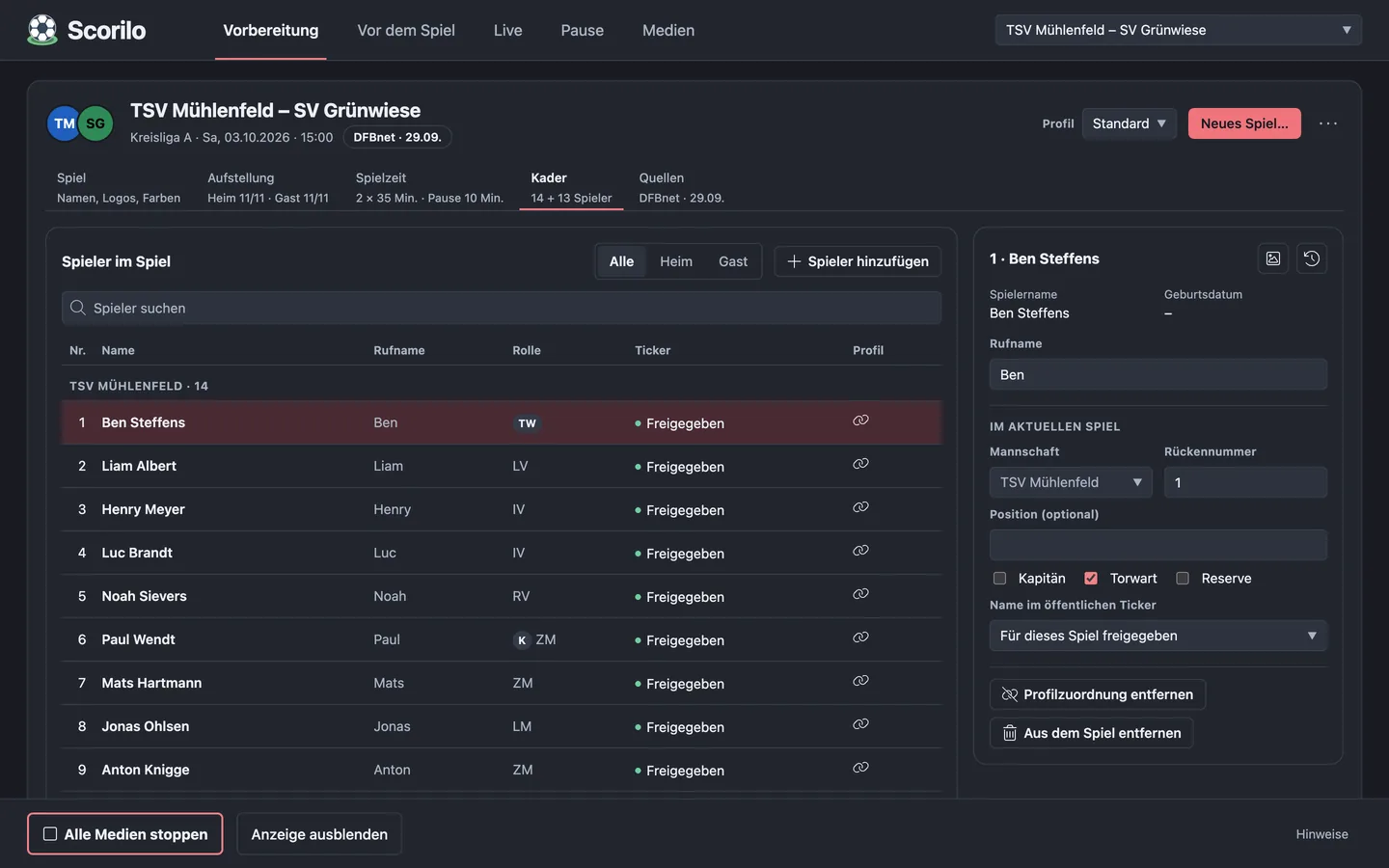Viewport: 1389px width, 868px height.
Task: Enable the Kapitän checkbox
Action: 999,579
